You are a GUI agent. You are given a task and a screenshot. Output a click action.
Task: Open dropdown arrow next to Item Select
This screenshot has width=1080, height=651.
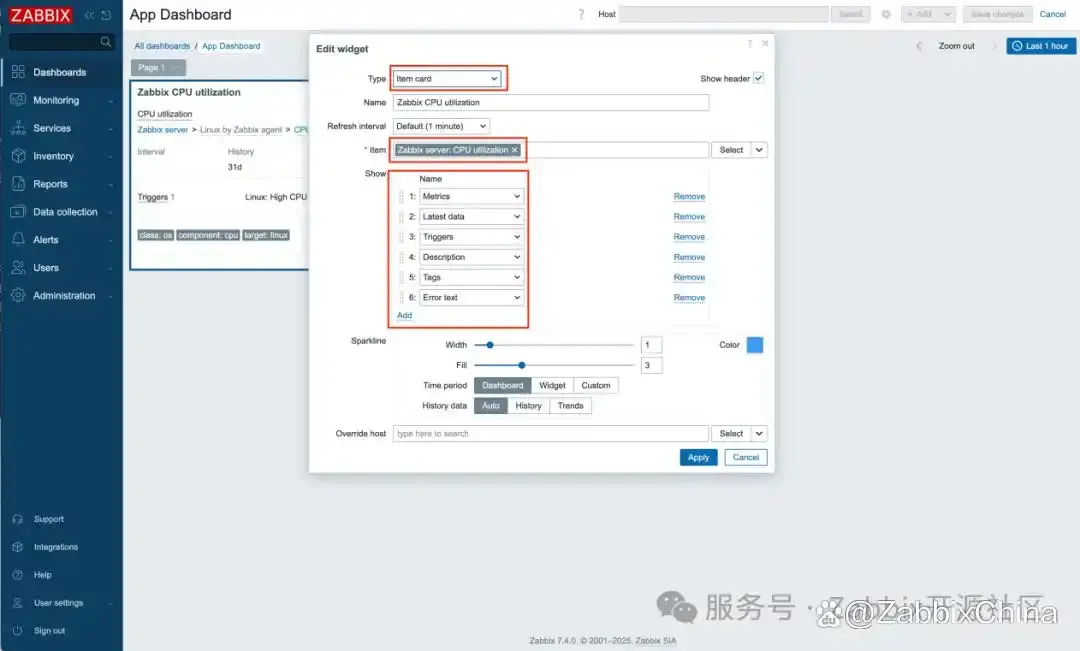pyautogui.click(x=759, y=150)
